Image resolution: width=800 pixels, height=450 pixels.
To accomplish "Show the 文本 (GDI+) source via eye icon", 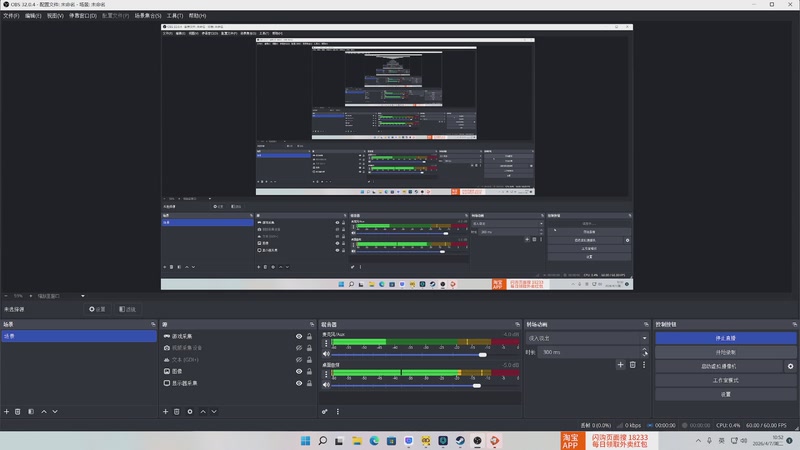I will tap(299, 360).
